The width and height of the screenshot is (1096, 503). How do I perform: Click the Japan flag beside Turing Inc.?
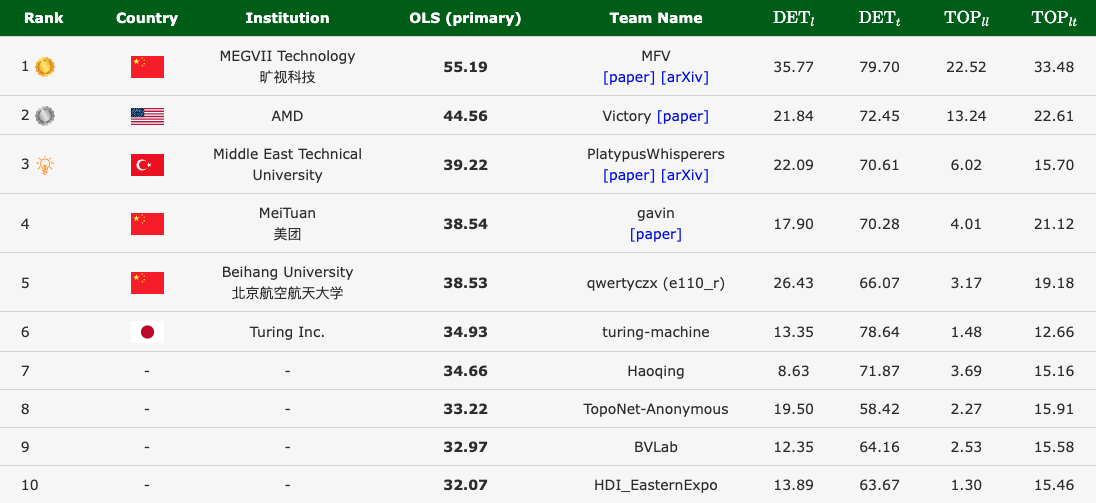(x=147, y=332)
